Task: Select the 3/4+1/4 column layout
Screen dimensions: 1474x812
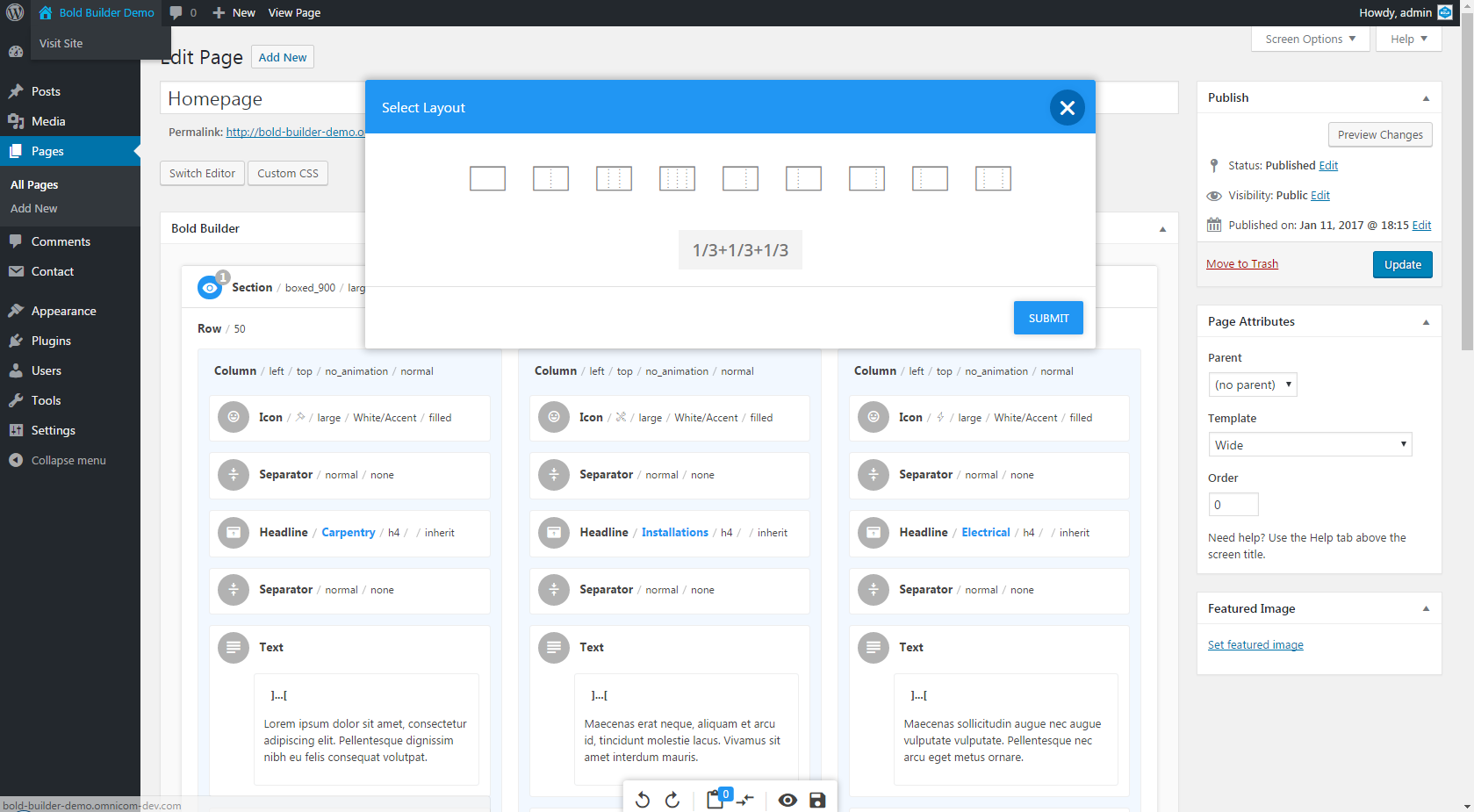Action: point(866,178)
